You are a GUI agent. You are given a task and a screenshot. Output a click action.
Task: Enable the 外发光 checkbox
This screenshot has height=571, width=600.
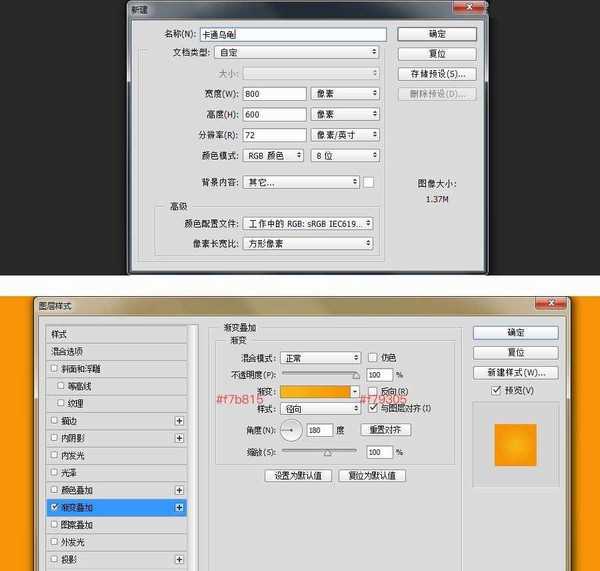click(x=54, y=542)
